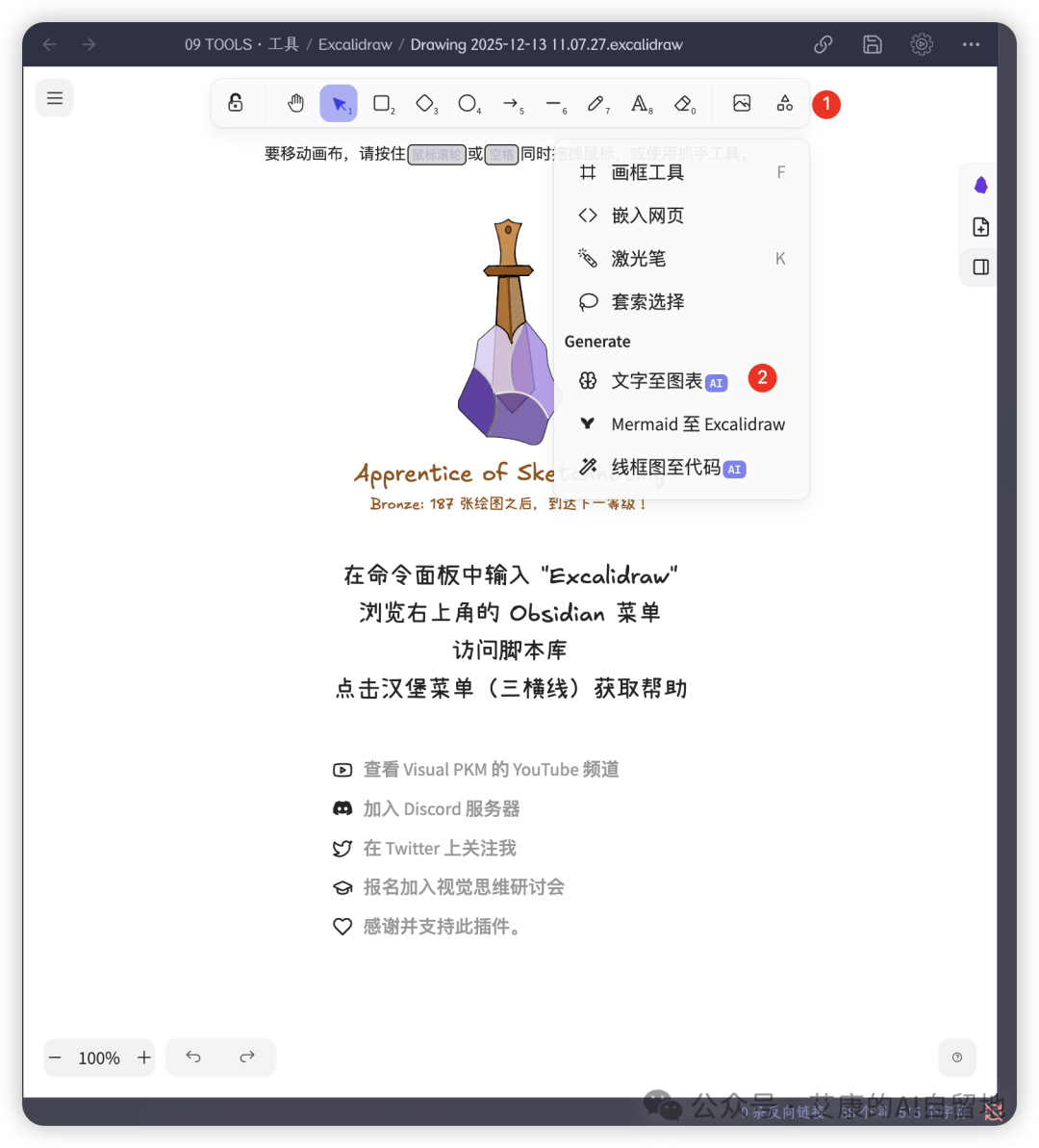Click the sword in crystal illustration

(508, 332)
